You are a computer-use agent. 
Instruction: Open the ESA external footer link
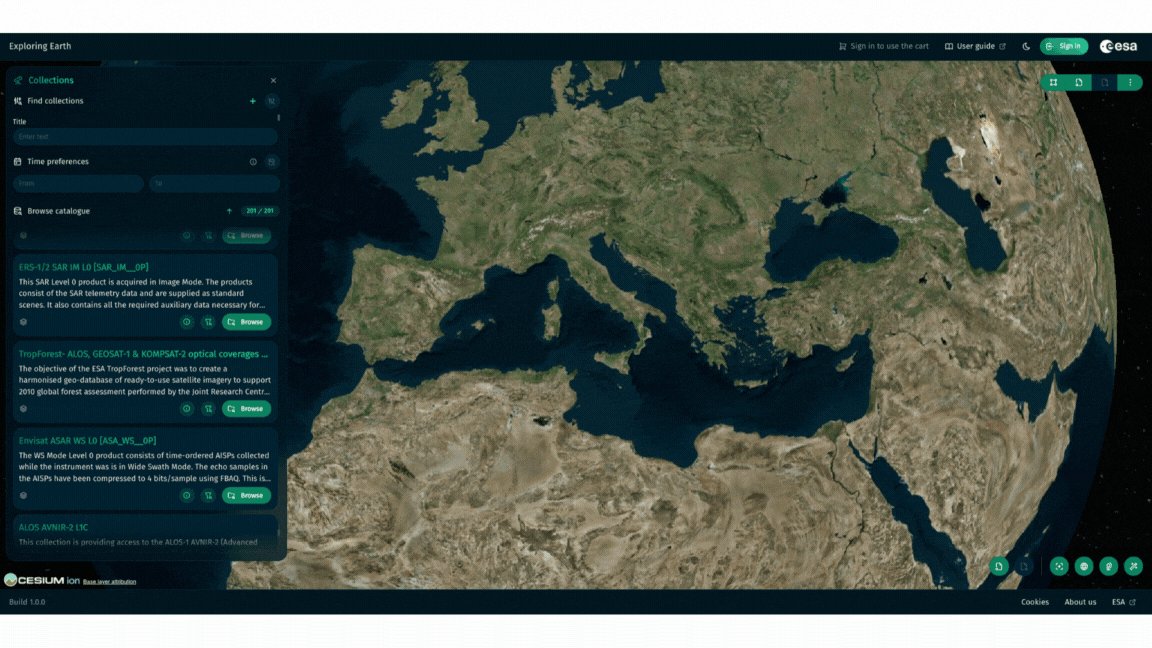tap(1123, 602)
